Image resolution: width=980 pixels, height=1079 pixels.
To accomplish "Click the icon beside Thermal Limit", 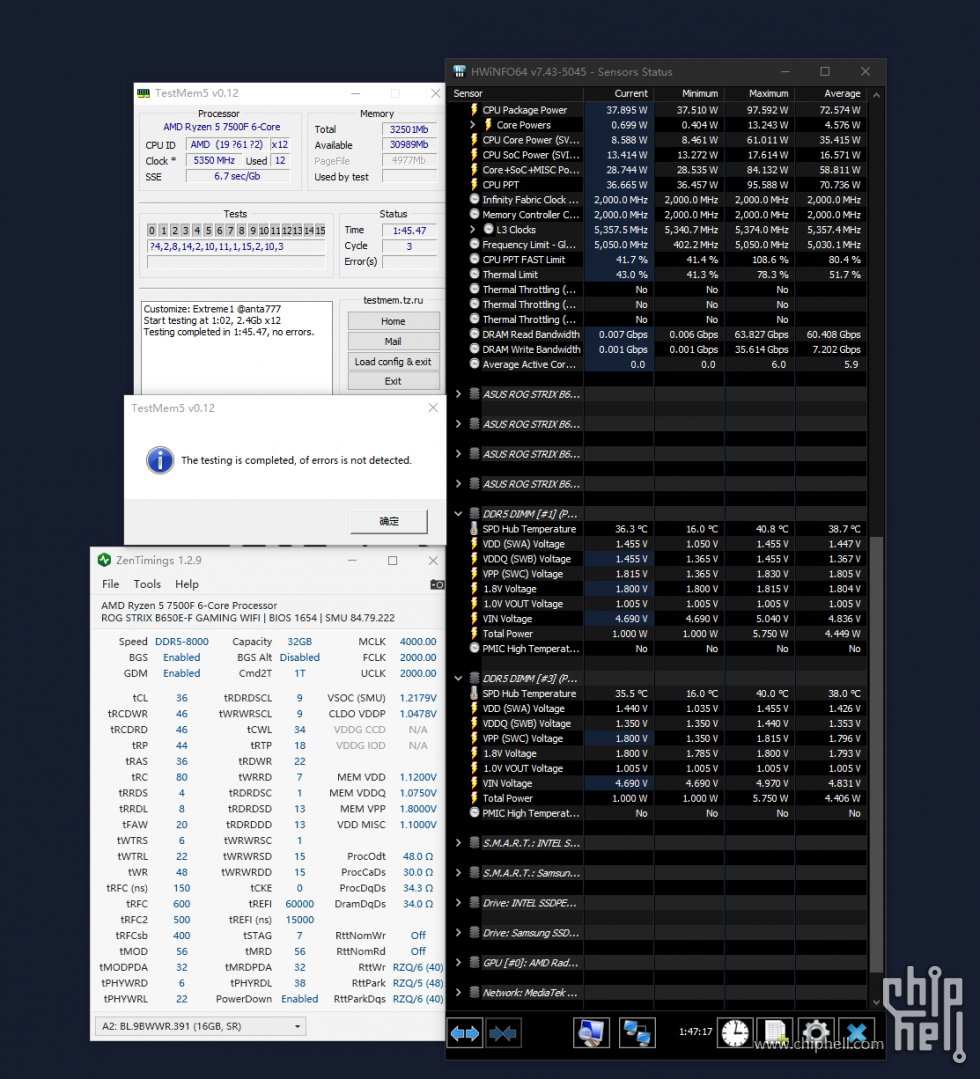I will click(x=474, y=275).
